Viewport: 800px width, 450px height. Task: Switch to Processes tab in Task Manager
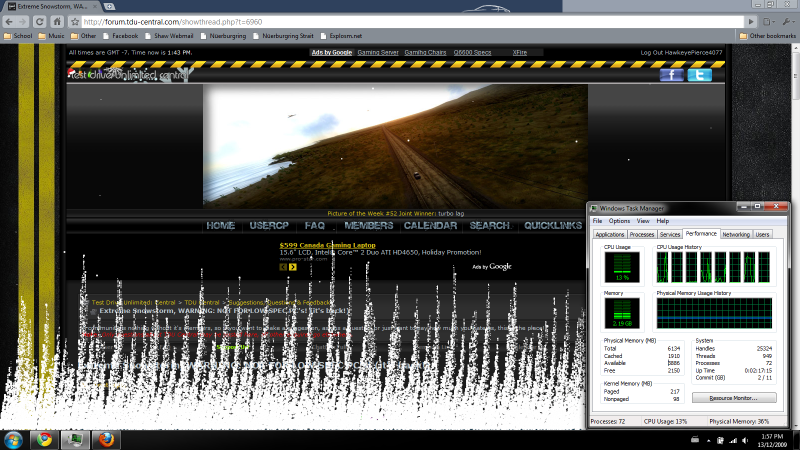(x=642, y=234)
